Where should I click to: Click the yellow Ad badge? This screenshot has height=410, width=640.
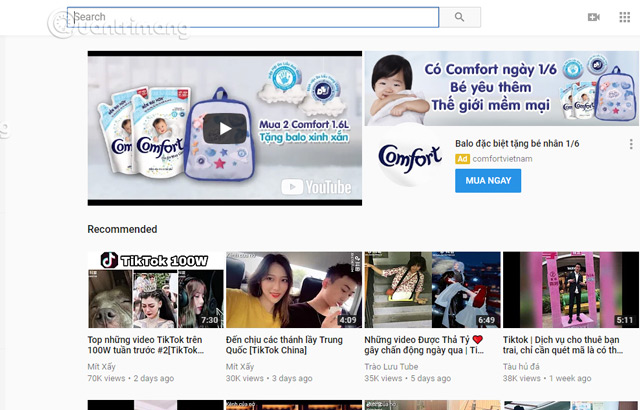(x=462, y=159)
